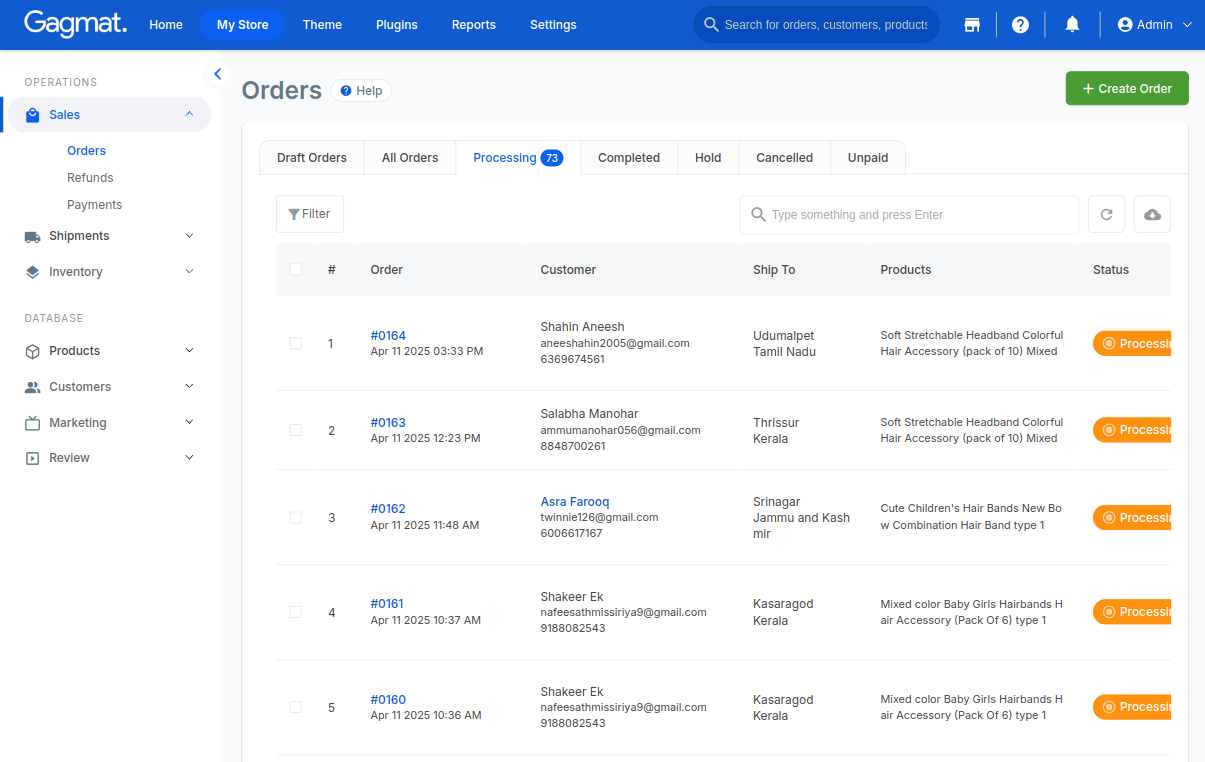Collapse the sidebar with the arrow button

tap(217, 73)
